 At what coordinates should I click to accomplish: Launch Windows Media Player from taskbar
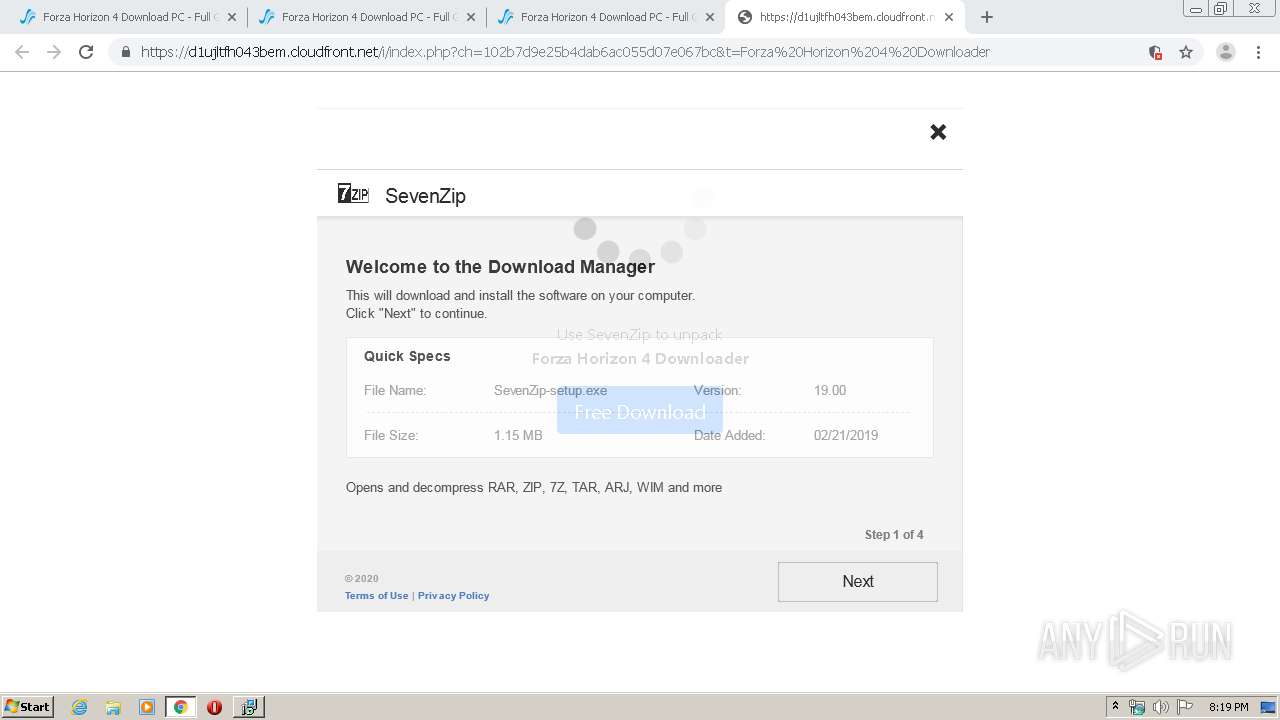[147, 707]
